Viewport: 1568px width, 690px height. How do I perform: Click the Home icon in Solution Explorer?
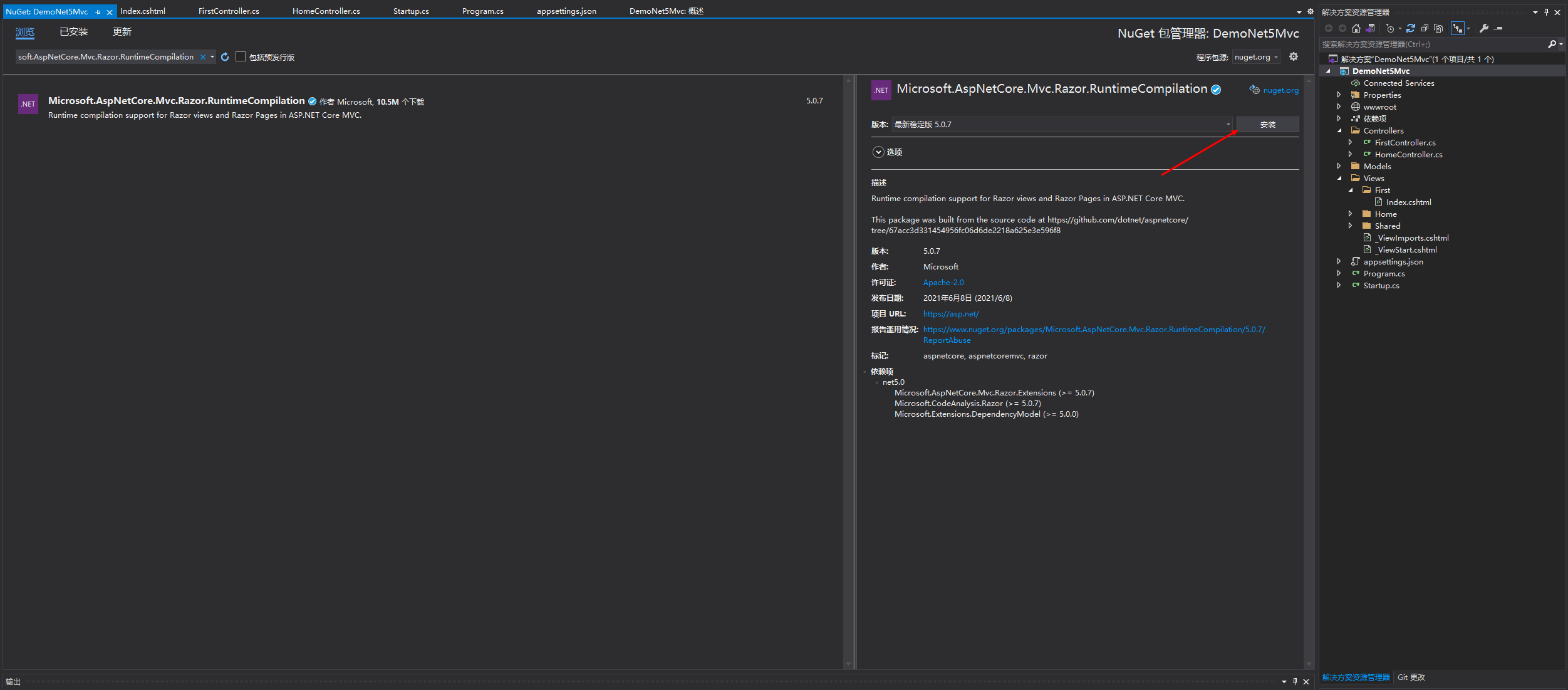pyautogui.click(x=1356, y=28)
